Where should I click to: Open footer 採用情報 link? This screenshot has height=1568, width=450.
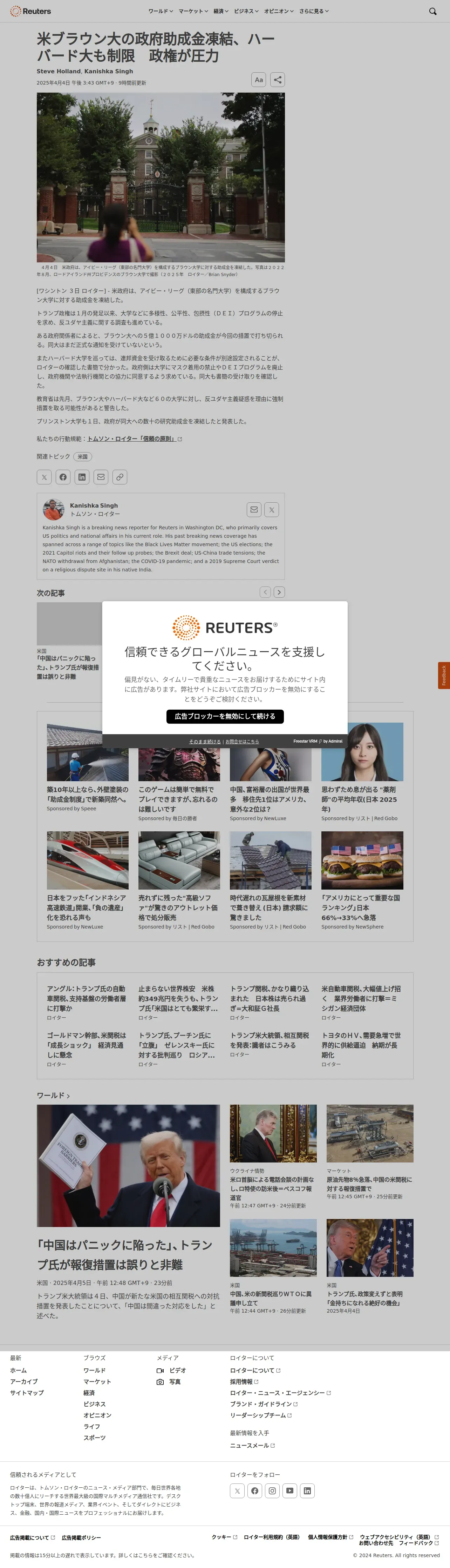pos(244,1382)
